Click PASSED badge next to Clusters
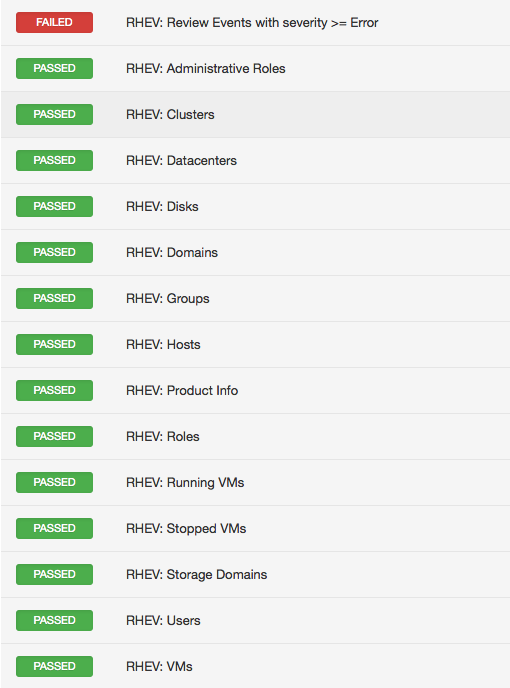Screen dimensions: 510x688 pyautogui.click(x=54, y=115)
